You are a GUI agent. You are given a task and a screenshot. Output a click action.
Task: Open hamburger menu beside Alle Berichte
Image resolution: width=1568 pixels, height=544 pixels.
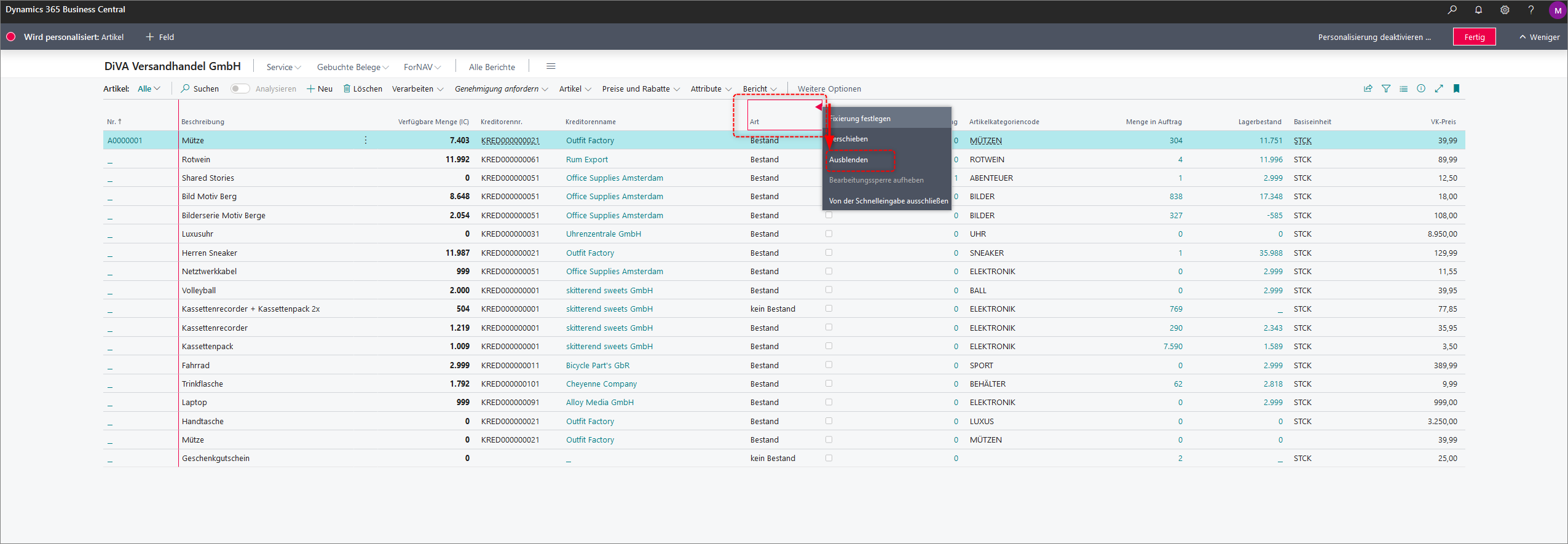tap(551, 66)
